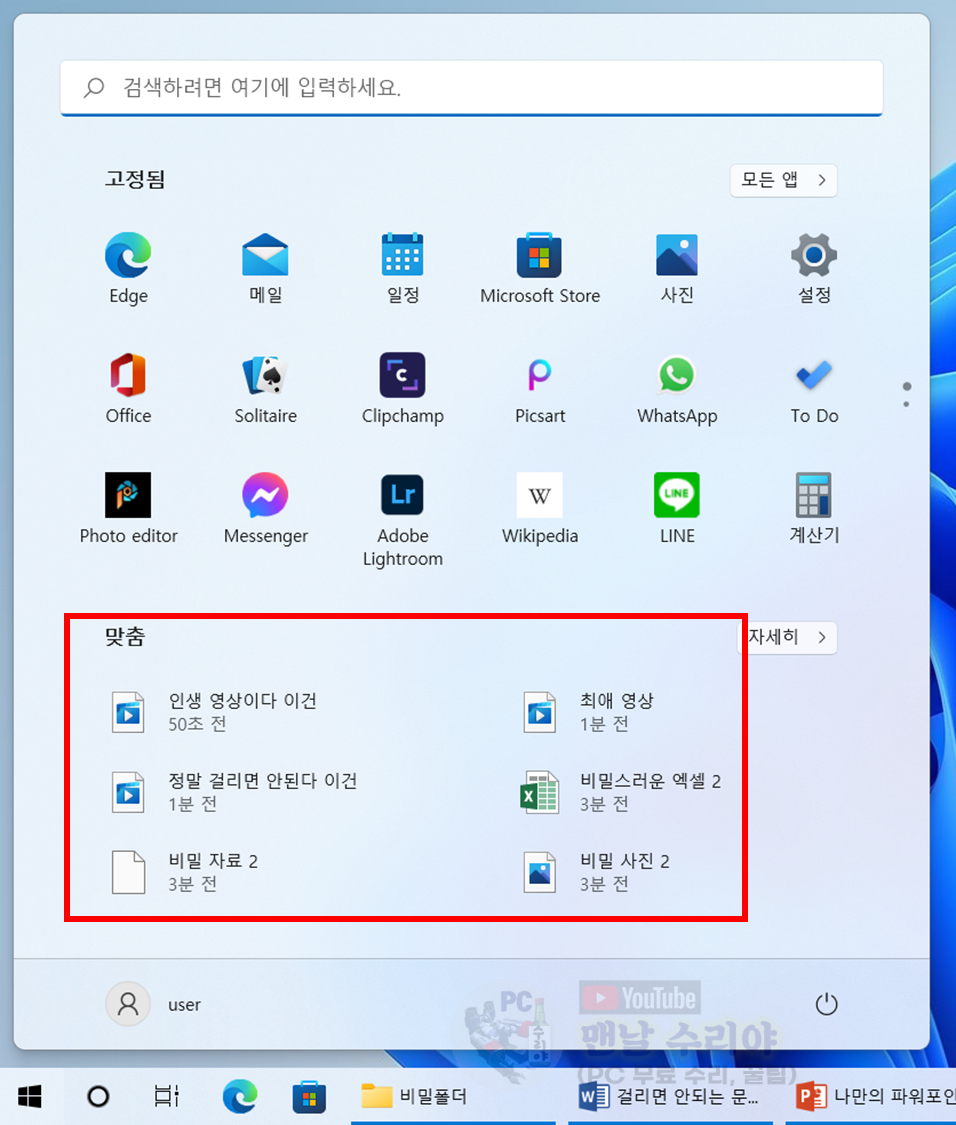Open the 계산기 calculator
This screenshot has height=1125, width=956.
814,508
